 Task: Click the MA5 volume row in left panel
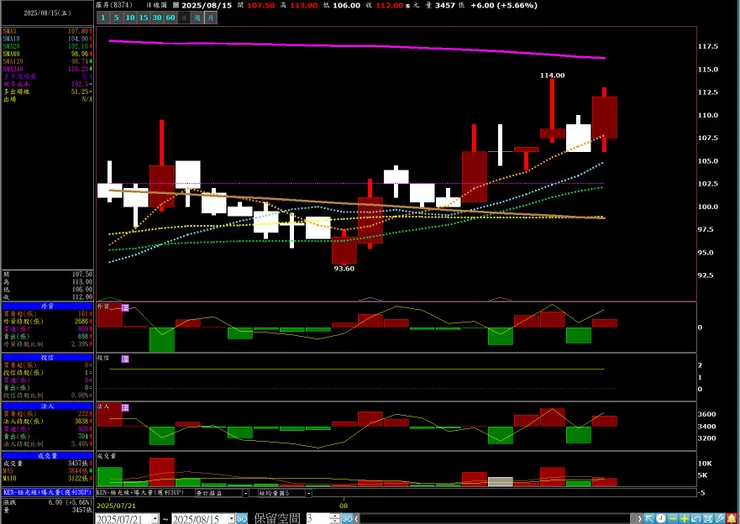(47, 471)
